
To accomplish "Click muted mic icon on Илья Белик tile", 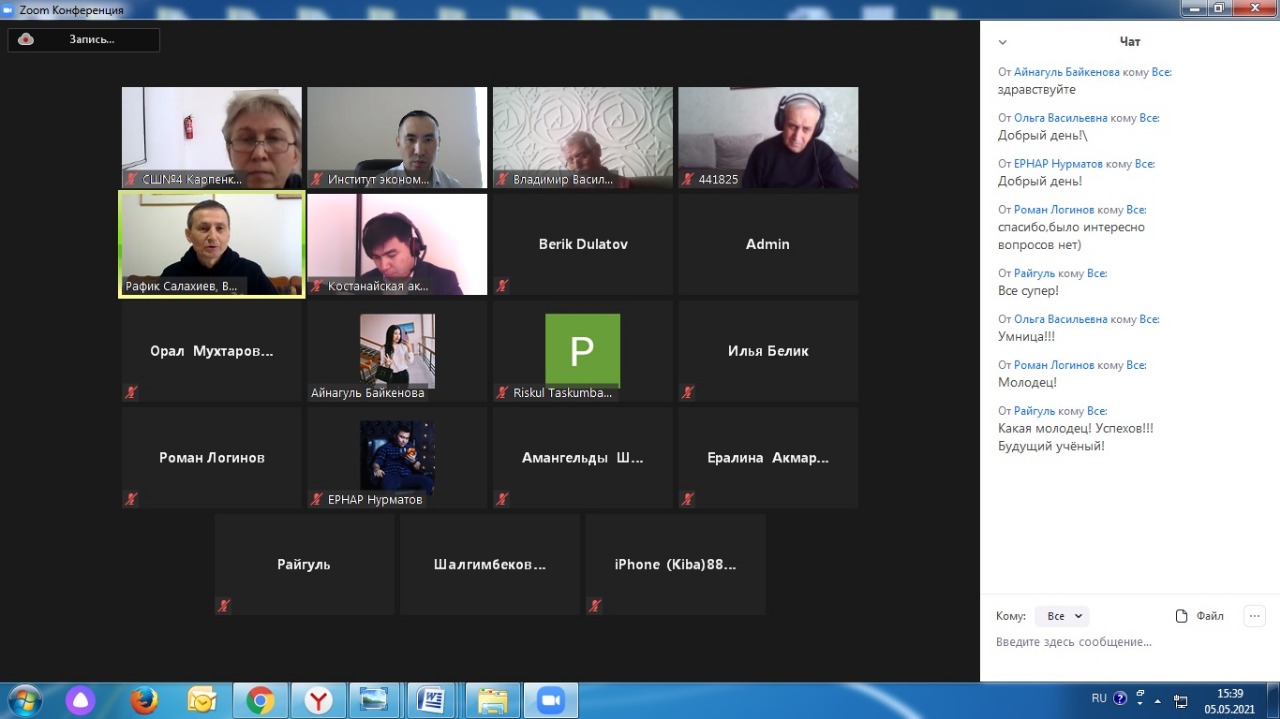I will click(688, 393).
